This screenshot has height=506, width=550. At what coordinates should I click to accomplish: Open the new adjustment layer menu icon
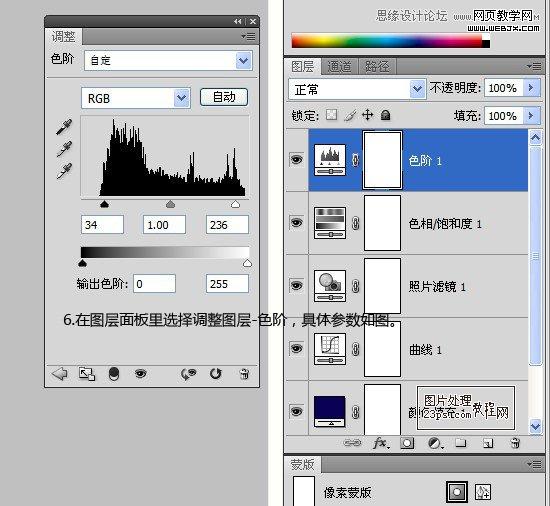[435, 444]
